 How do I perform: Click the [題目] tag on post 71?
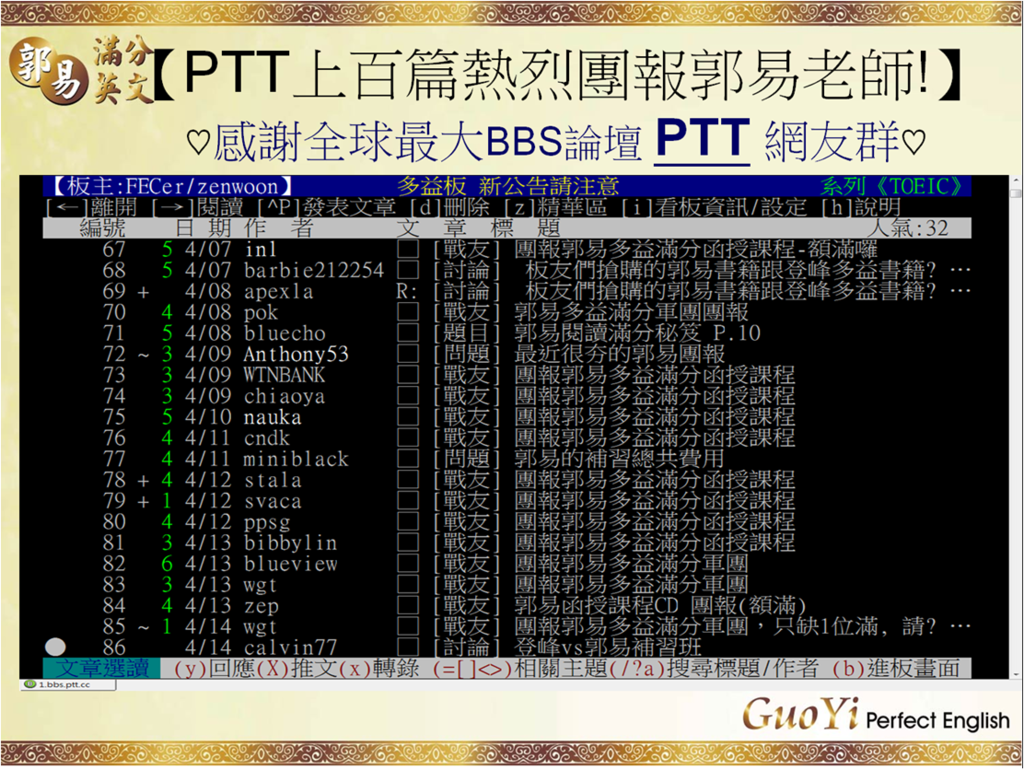click(x=466, y=332)
